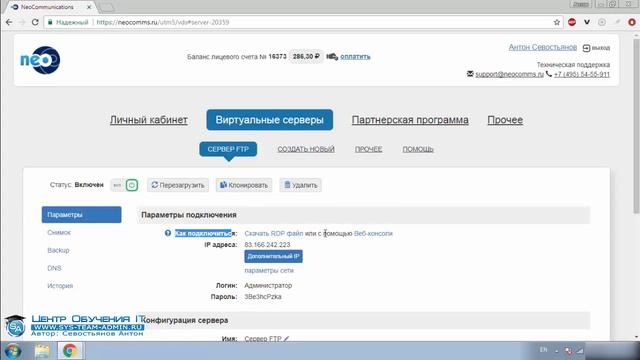The width and height of the screenshot is (640, 360).
Task: Toggle the server power switch
Action: 124,185
